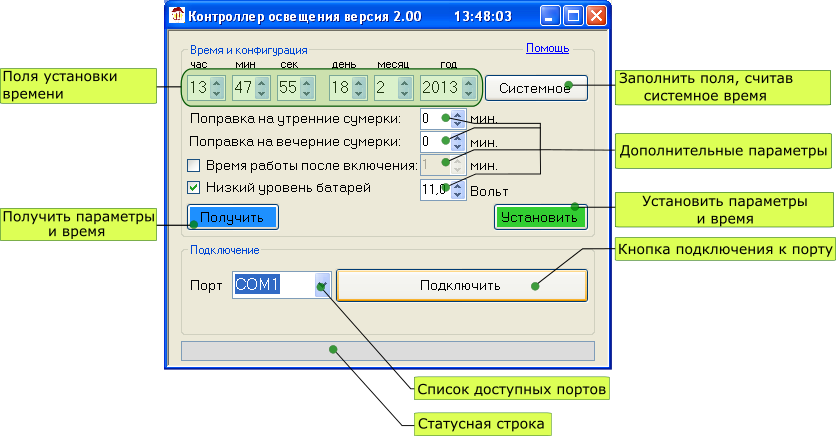Image resolution: width=836 pixels, height=436 pixels.
Task: Open the 'Помощь' help link
Action: click(x=547, y=48)
